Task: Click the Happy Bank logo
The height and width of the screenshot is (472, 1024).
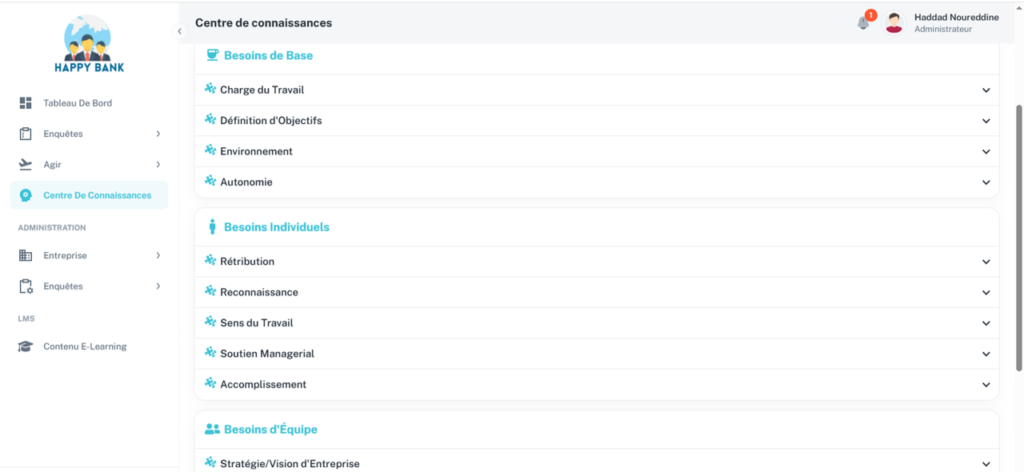Action: pos(90,45)
